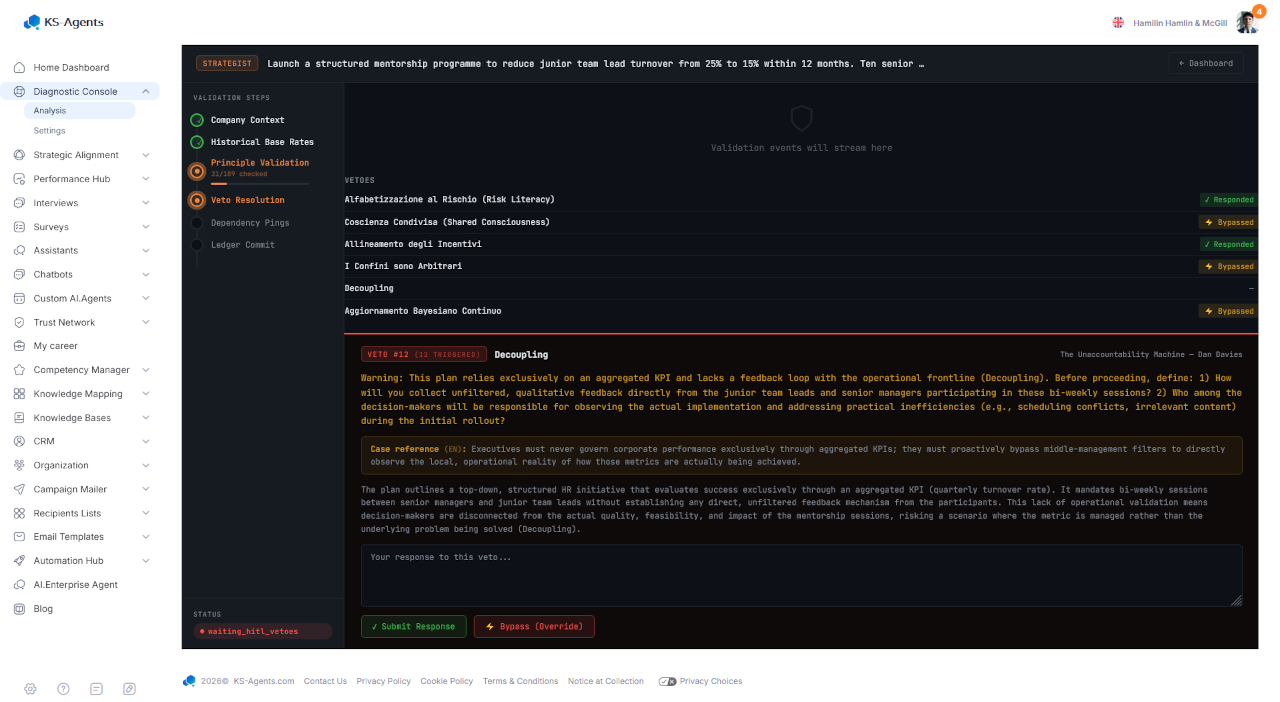This screenshot has width=1280, height=702.
Task: Click the Strategic Alignment icon
Action: pos(19,155)
